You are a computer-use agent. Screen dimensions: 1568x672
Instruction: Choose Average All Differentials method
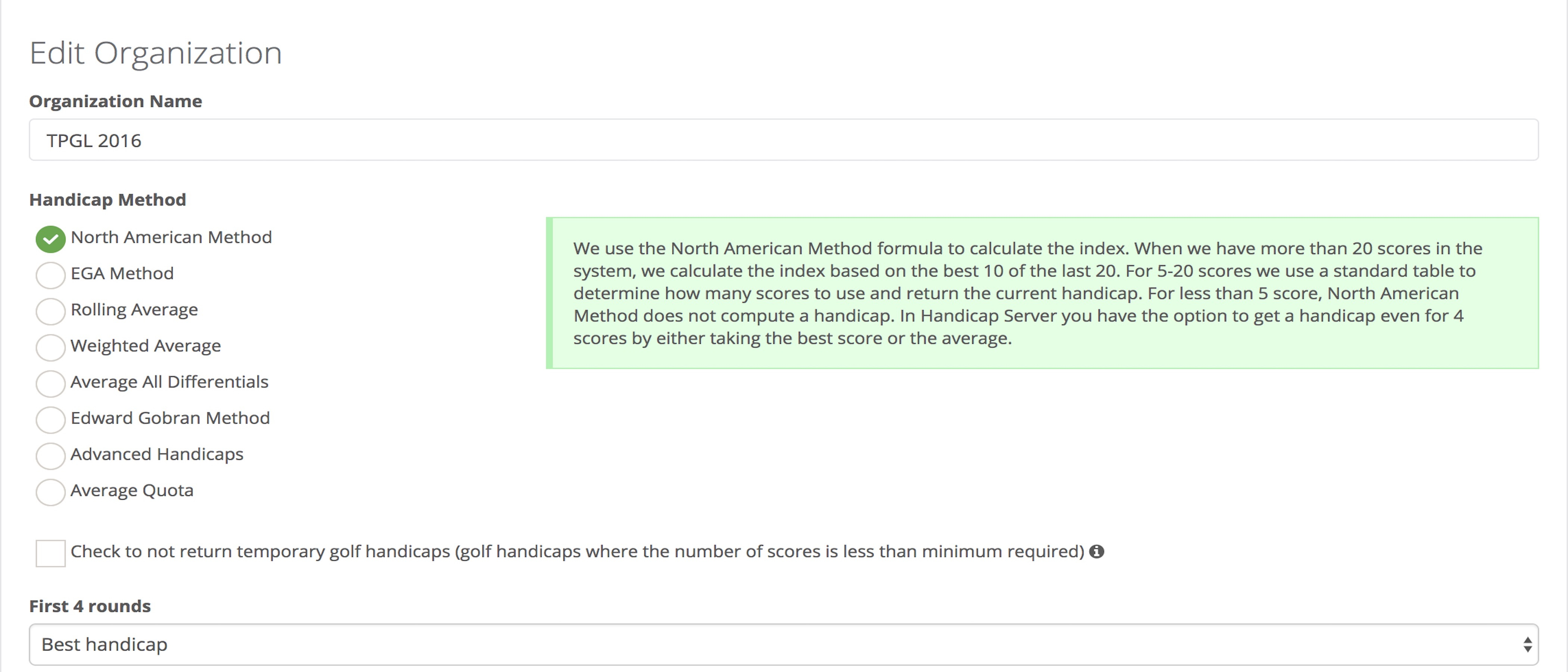point(50,383)
